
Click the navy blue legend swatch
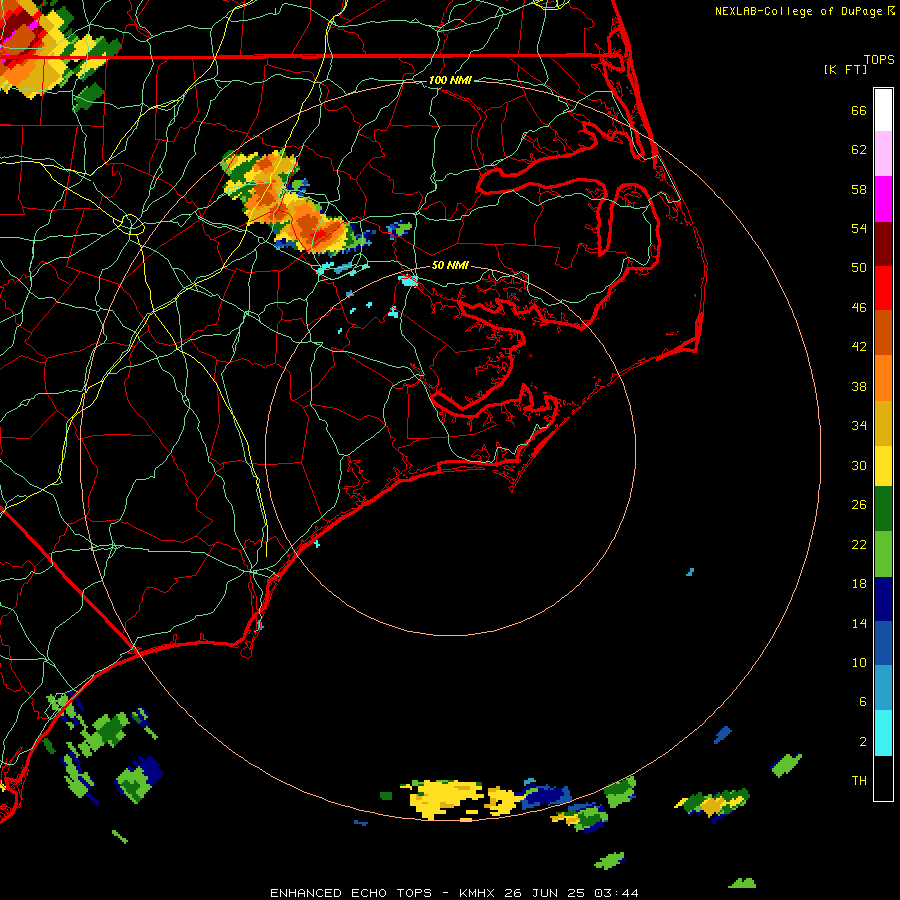pyautogui.click(x=883, y=599)
